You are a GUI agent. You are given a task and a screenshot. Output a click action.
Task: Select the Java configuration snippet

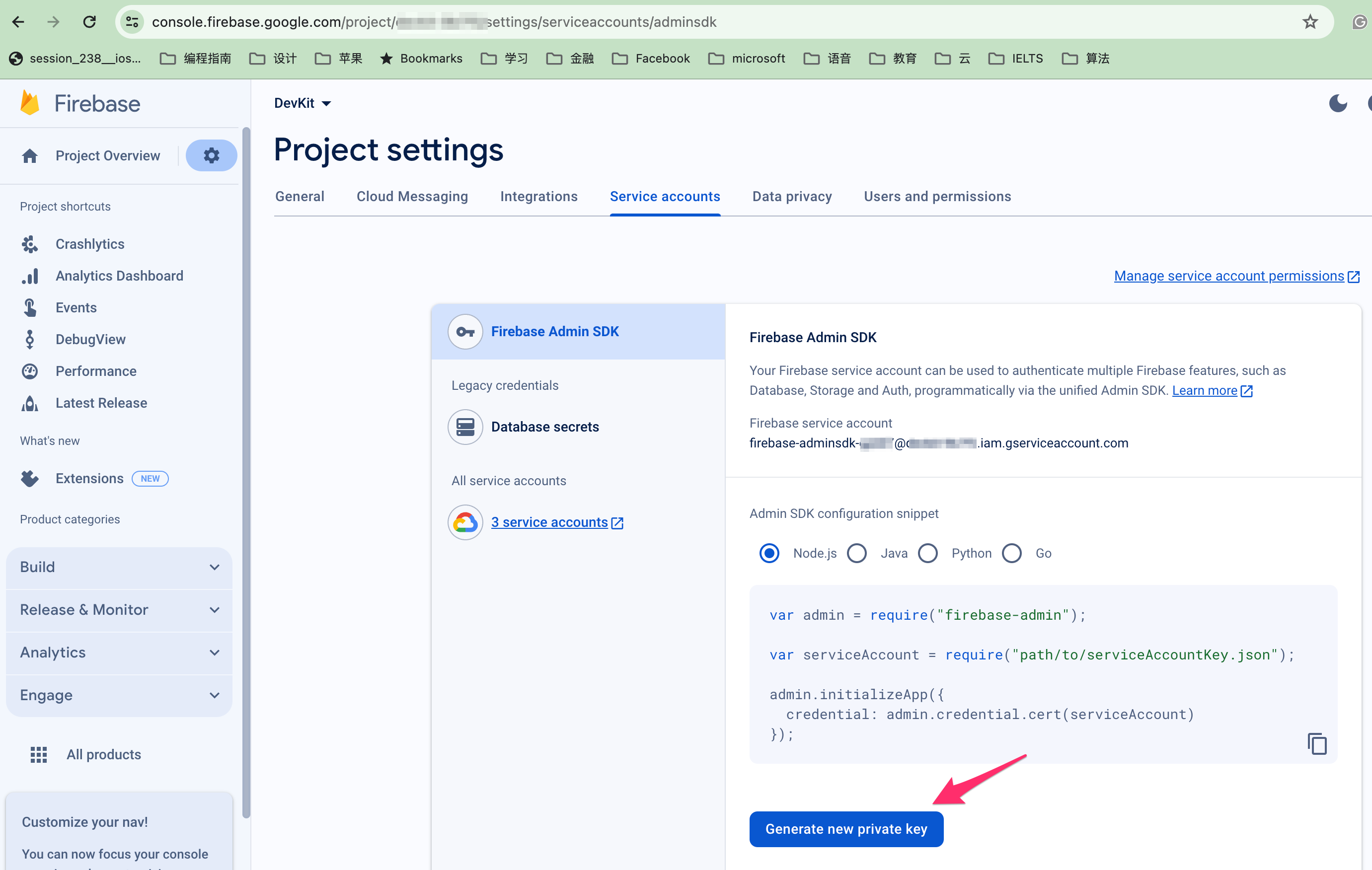[857, 553]
